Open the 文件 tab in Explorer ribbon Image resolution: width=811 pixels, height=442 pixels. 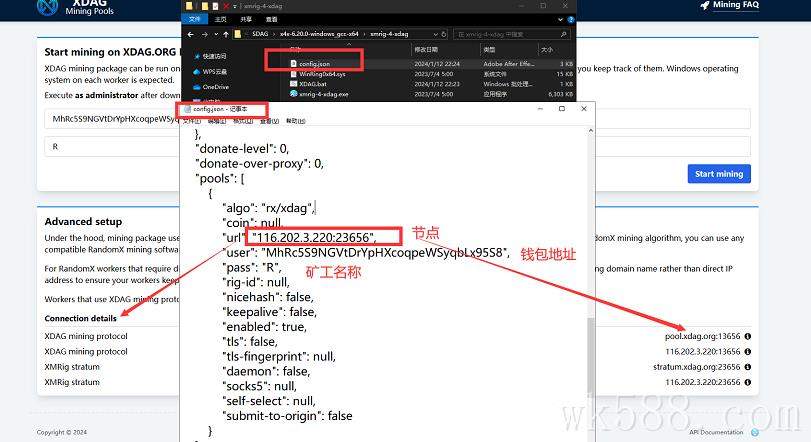(x=194, y=19)
